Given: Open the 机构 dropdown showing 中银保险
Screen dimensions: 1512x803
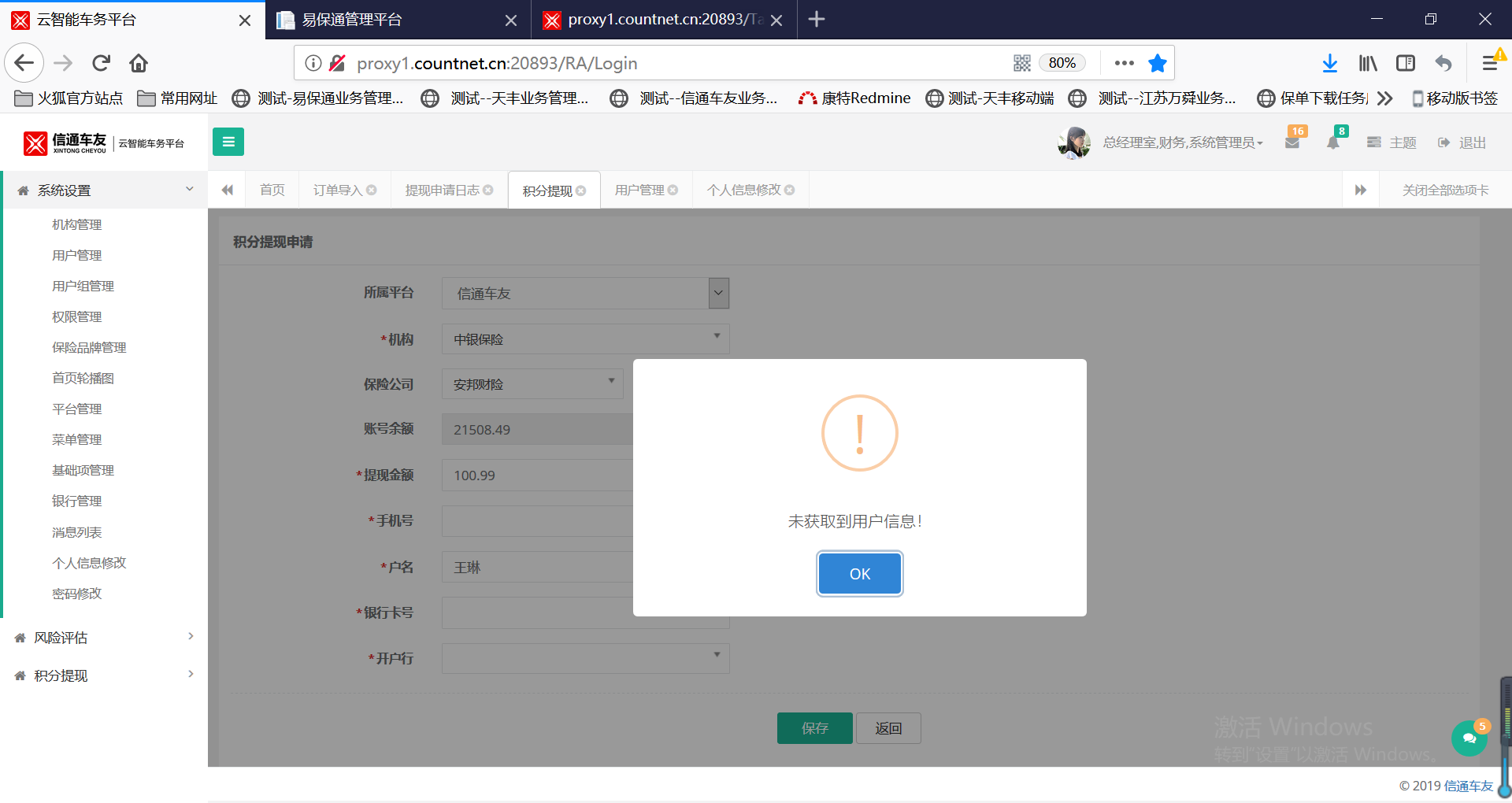Looking at the screenshot, I should (x=585, y=339).
